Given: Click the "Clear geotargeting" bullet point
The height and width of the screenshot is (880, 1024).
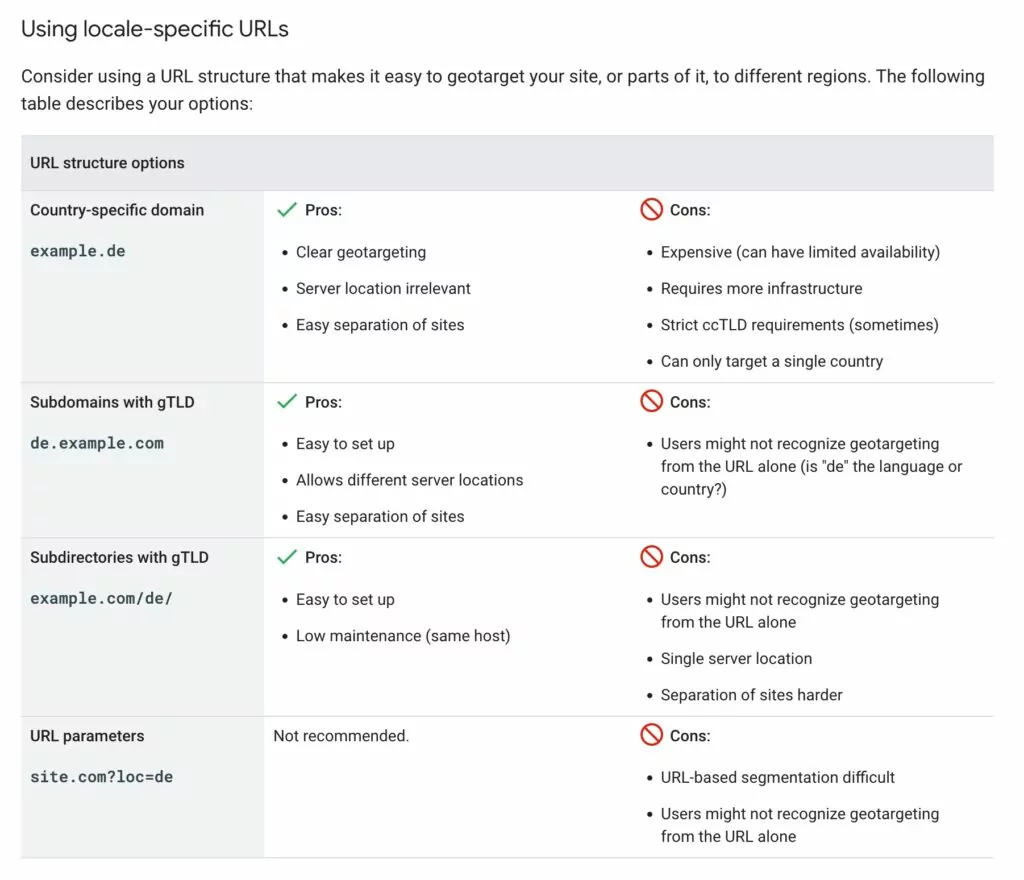Looking at the screenshot, I should (x=361, y=252).
